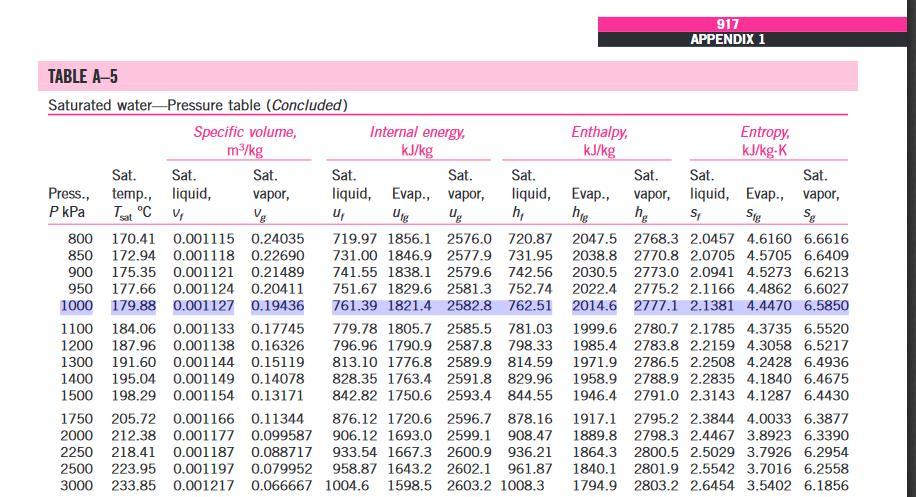
Task: Click the TABLE A–5 title
Action: click(x=90, y=77)
